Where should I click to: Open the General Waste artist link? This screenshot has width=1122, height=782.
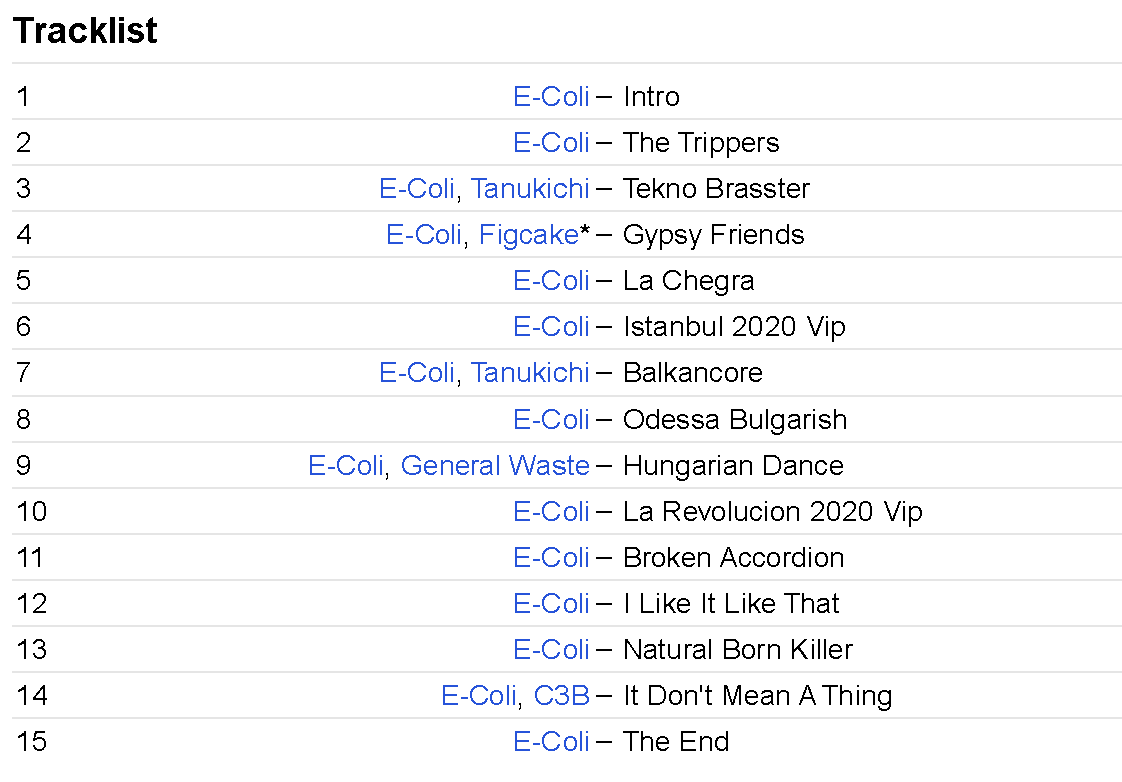pyautogui.click(x=495, y=466)
